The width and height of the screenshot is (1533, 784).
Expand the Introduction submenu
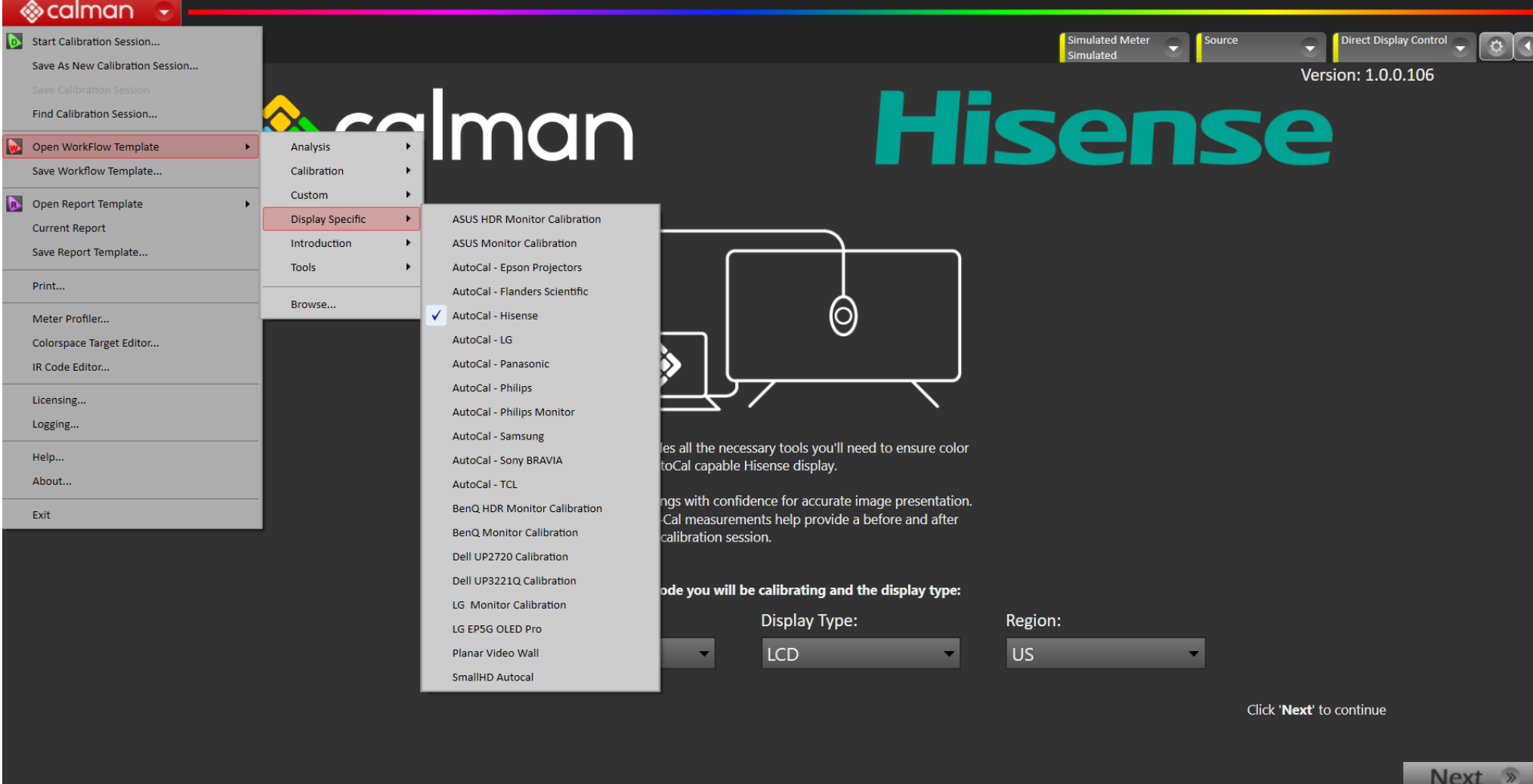point(342,243)
